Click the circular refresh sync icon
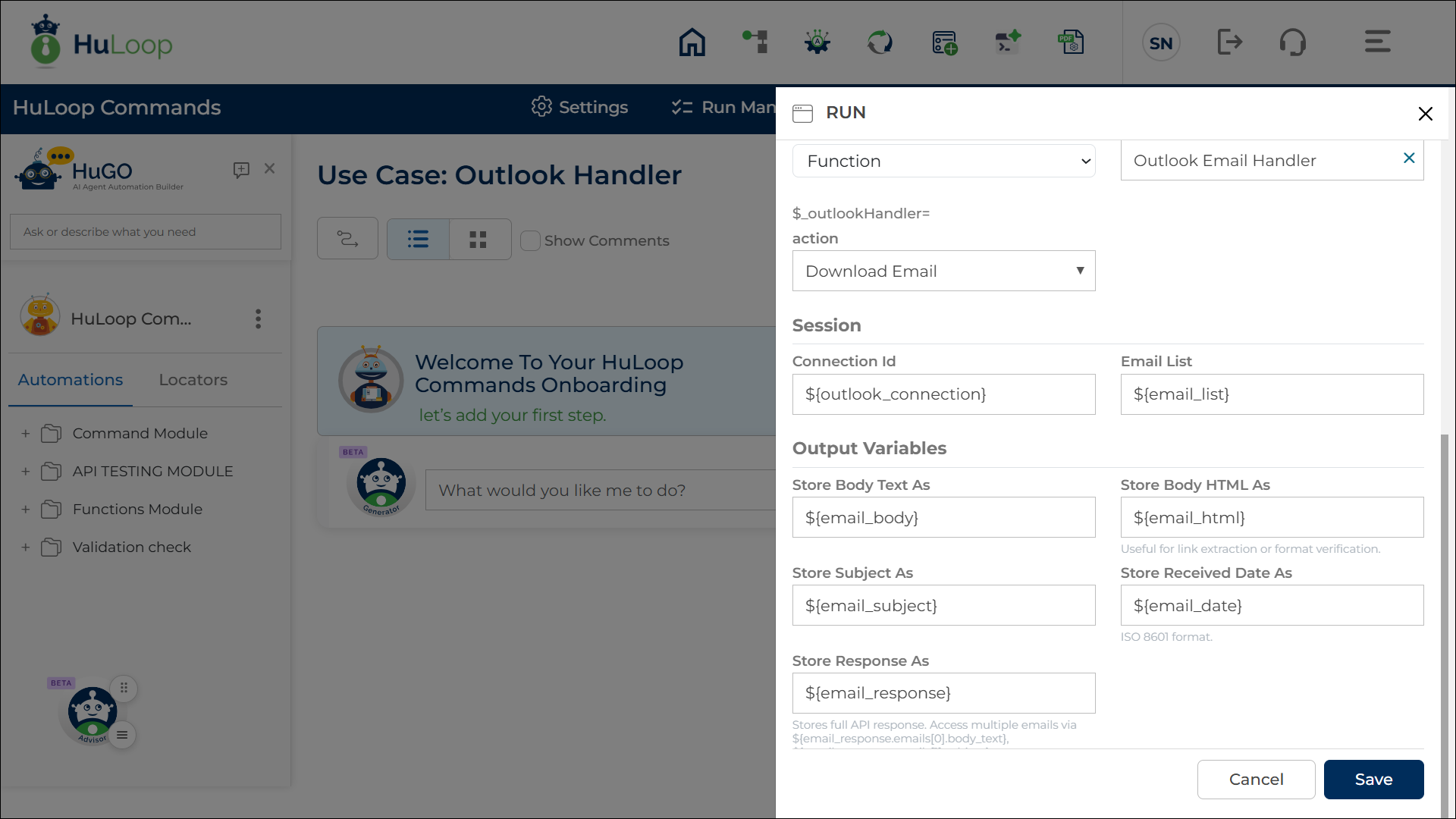Viewport: 1456px width, 819px height. click(x=880, y=42)
